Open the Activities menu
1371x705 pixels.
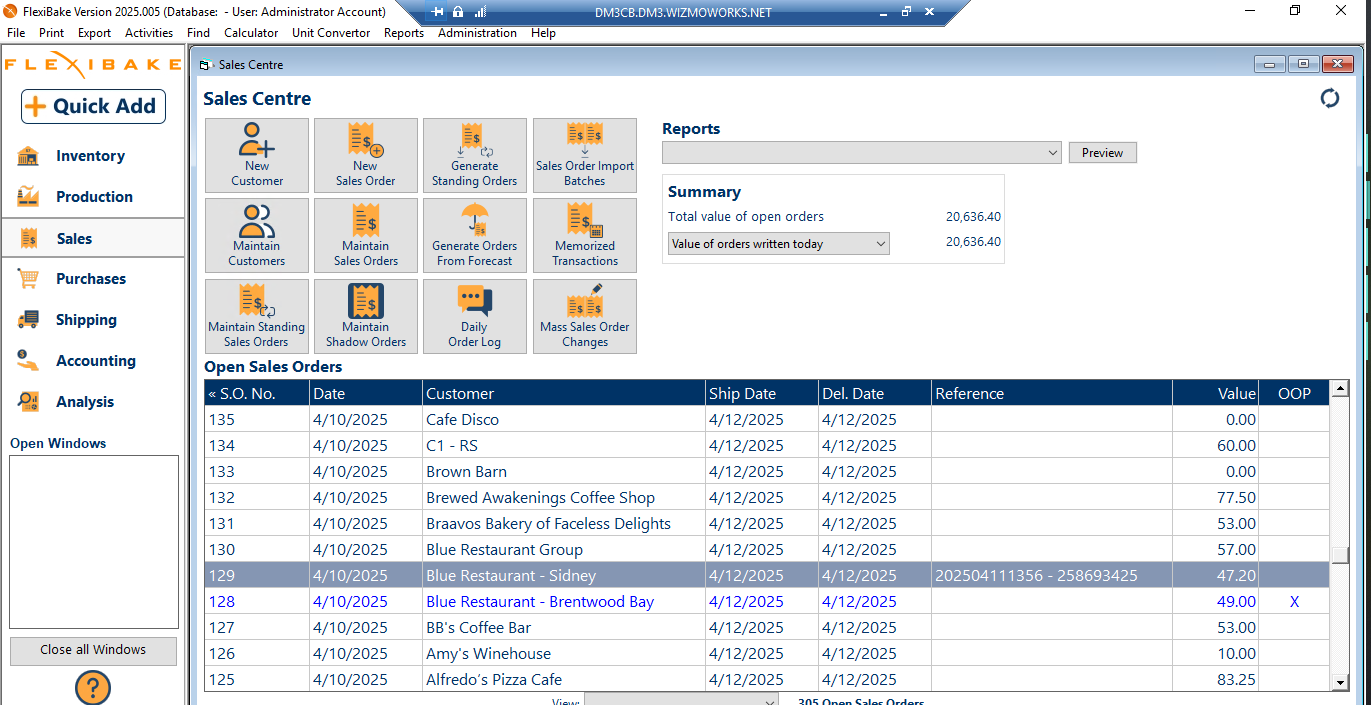149,33
